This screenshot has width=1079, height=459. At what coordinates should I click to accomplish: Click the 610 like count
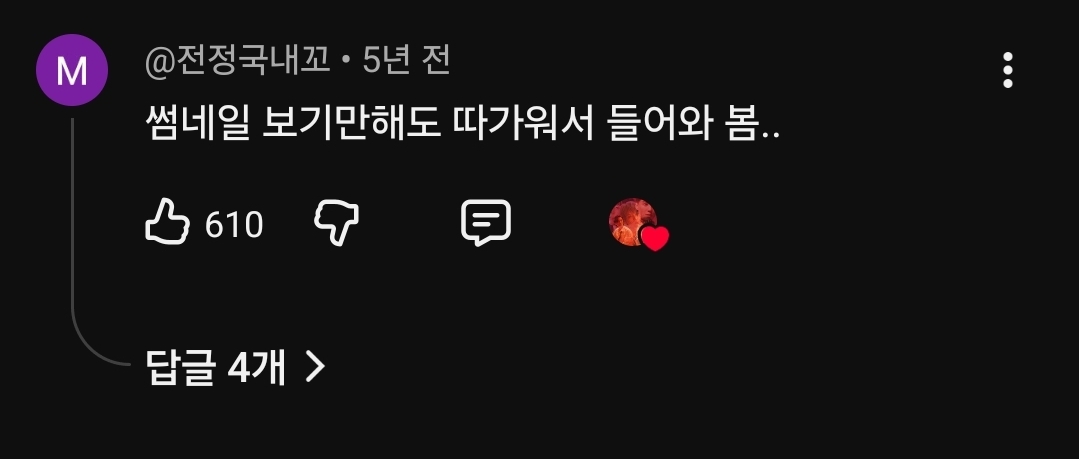(234, 225)
